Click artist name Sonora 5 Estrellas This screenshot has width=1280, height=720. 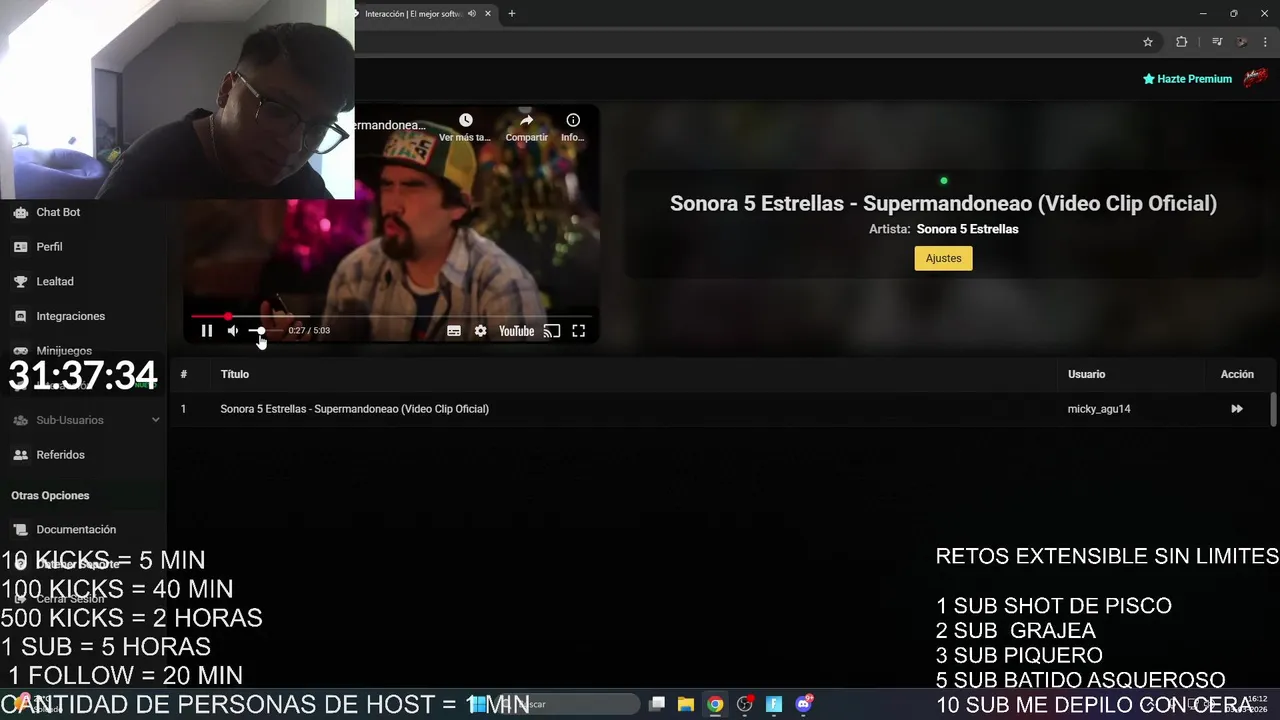(x=967, y=229)
